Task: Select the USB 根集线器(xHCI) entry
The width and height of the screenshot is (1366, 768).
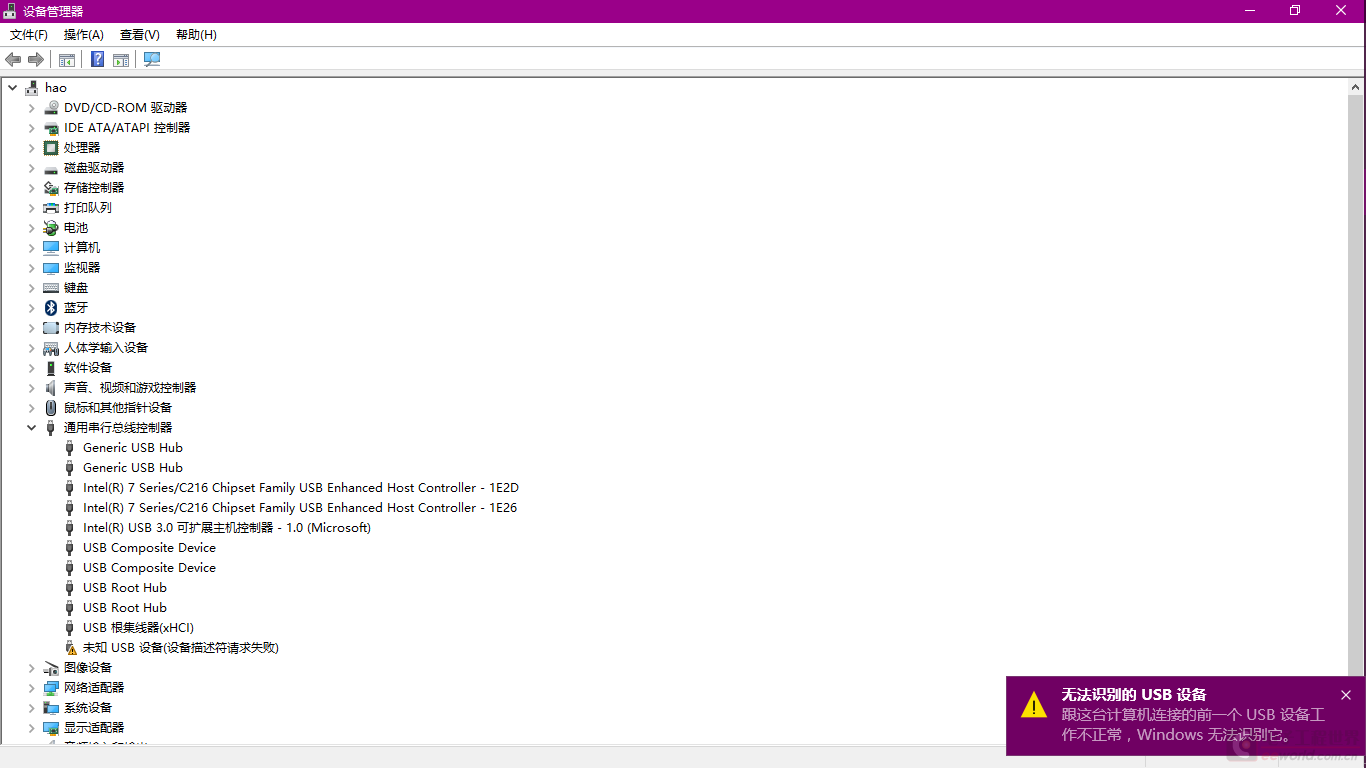Action: point(138,628)
